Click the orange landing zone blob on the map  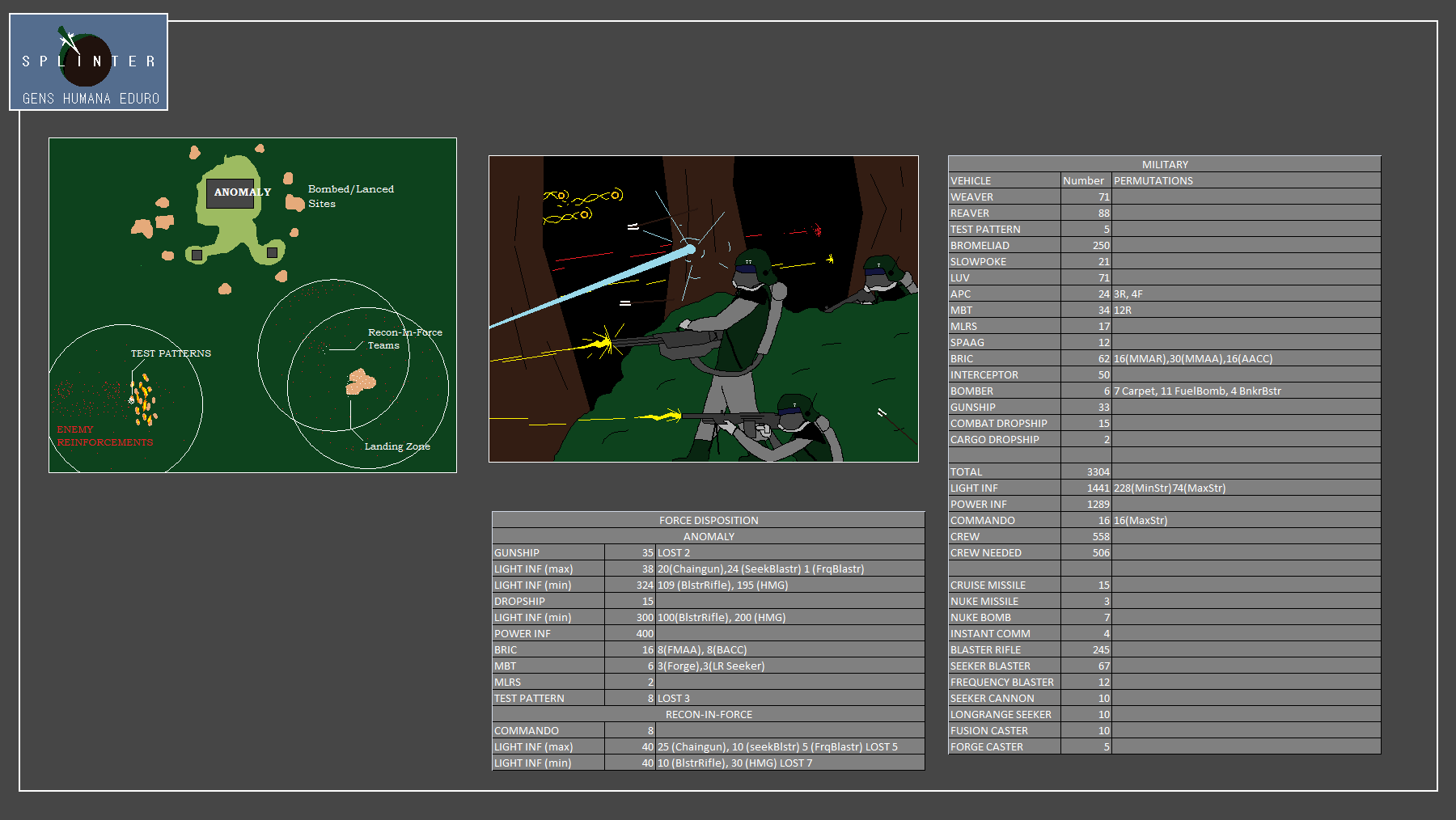point(361,381)
